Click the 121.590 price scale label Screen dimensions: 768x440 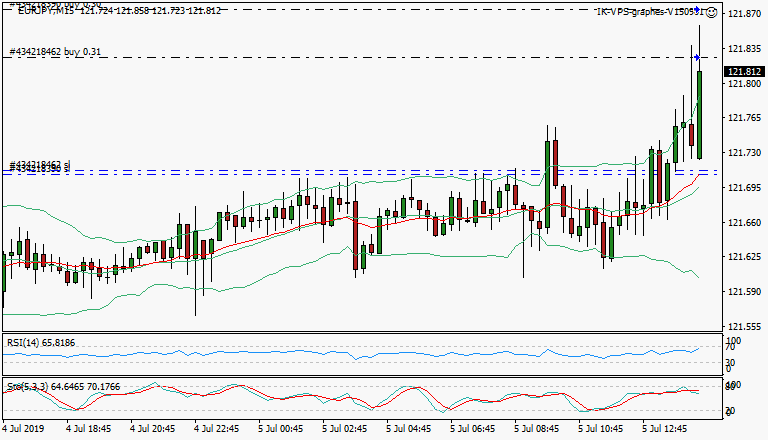click(744, 292)
